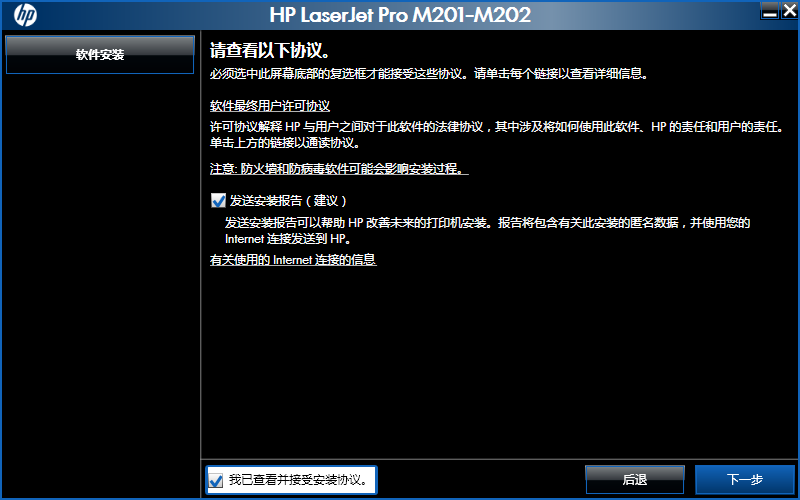Click the HP logo icon
800x500 pixels.
[25, 15]
